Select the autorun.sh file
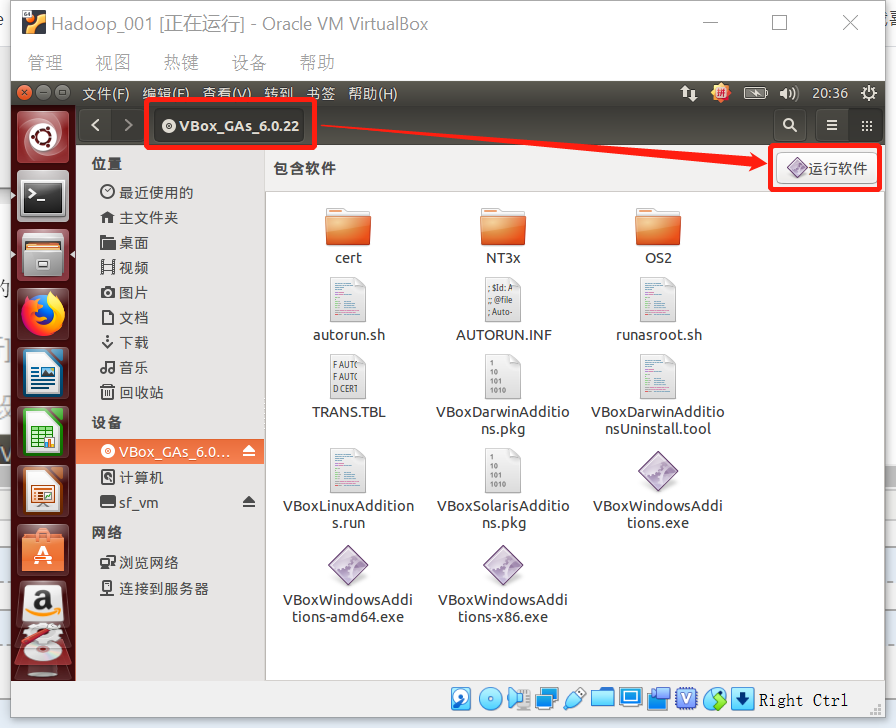The height and width of the screenshot is (728, 896). pos(349,310)
